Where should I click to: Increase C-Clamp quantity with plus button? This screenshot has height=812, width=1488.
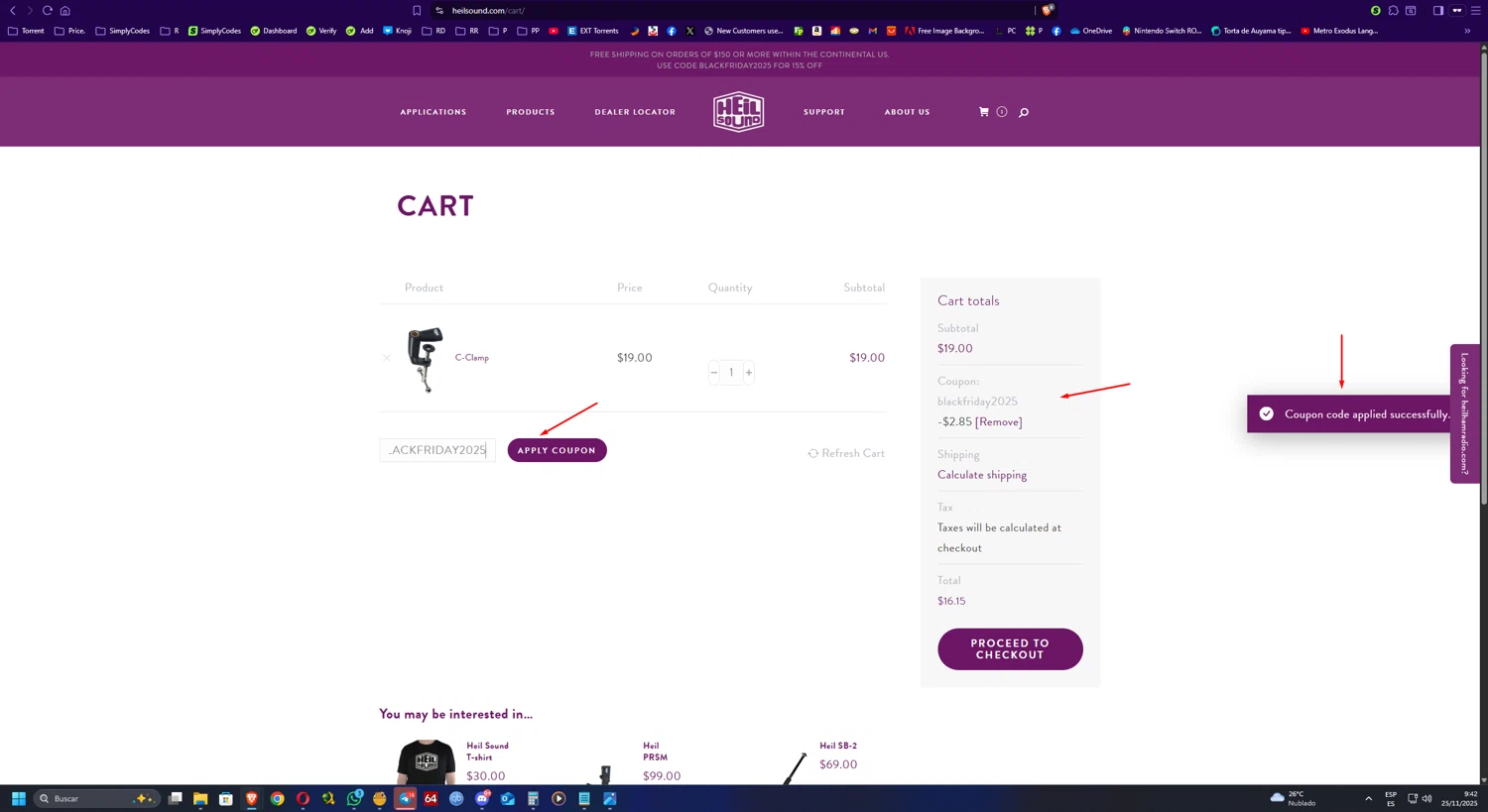pyautogui.click(x=749, y=373)
